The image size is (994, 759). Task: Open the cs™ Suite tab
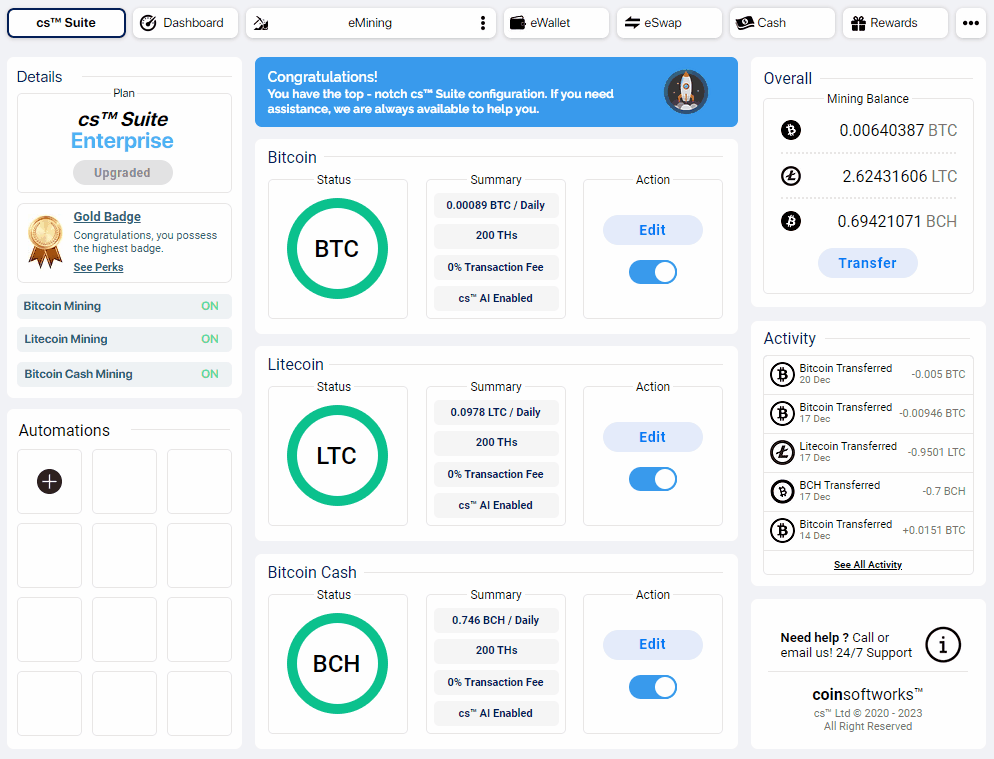click(66, 23)
